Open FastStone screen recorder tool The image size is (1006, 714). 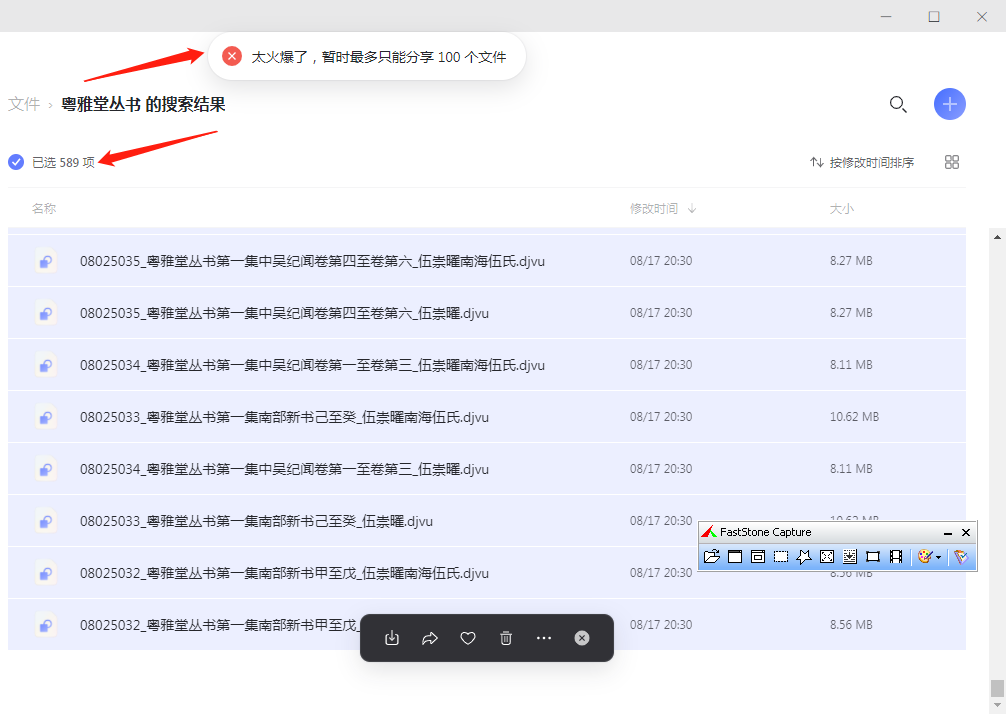click(896, 556)
